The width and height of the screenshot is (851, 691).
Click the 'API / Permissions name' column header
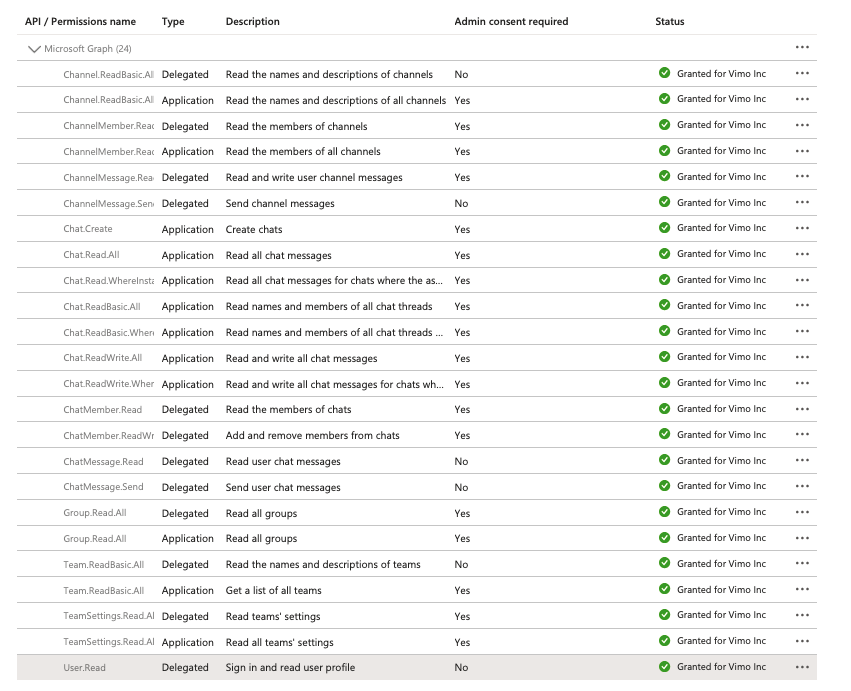[x=80, y=22]
